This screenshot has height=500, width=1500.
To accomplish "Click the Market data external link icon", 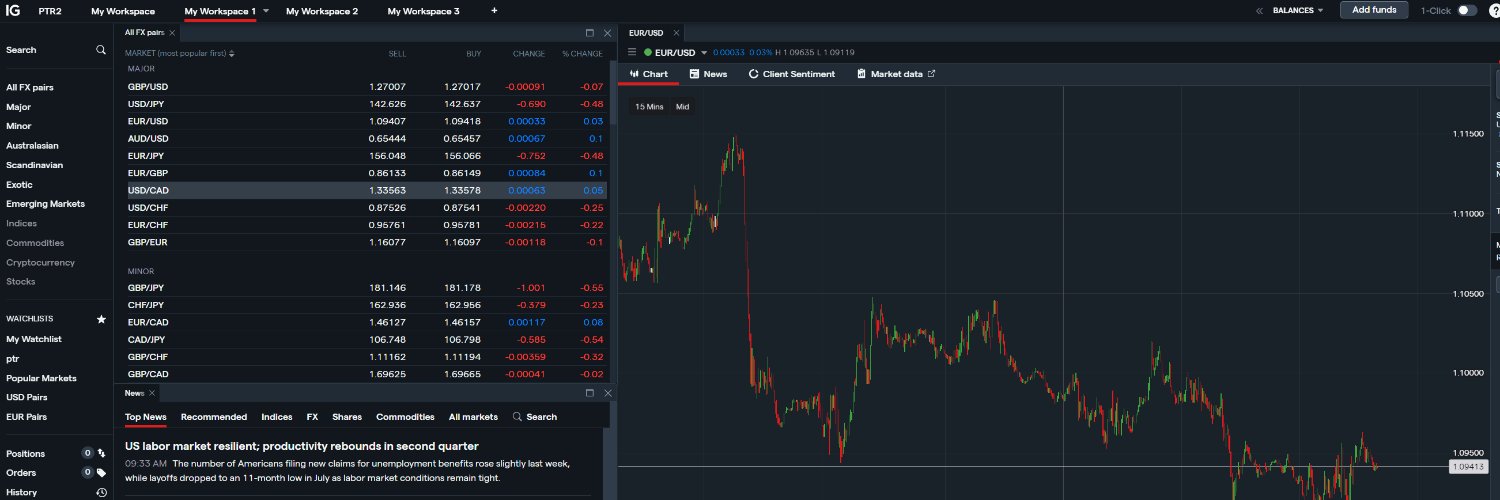I will coord(931,73).
